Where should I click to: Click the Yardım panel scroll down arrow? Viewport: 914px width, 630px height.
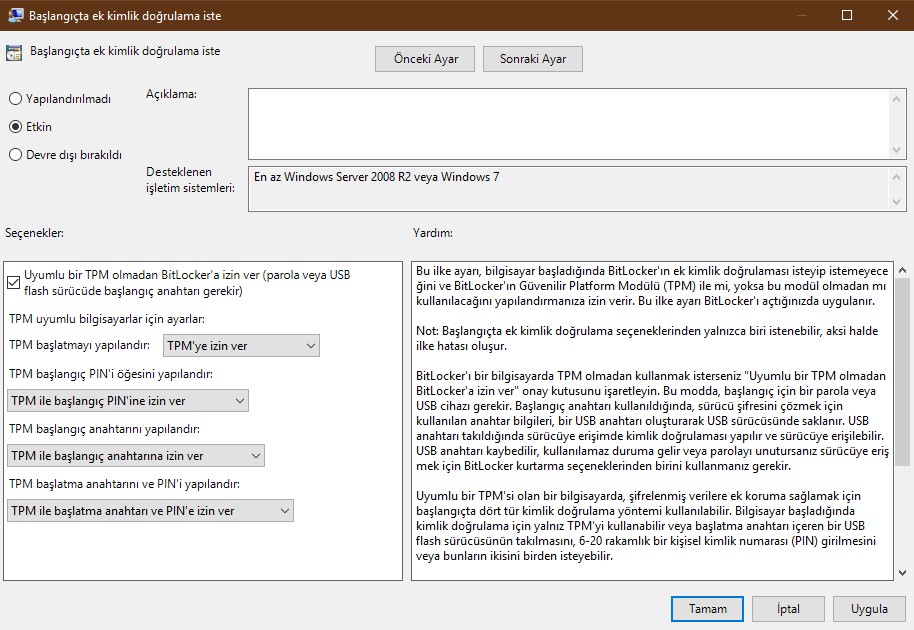point(901,571)
